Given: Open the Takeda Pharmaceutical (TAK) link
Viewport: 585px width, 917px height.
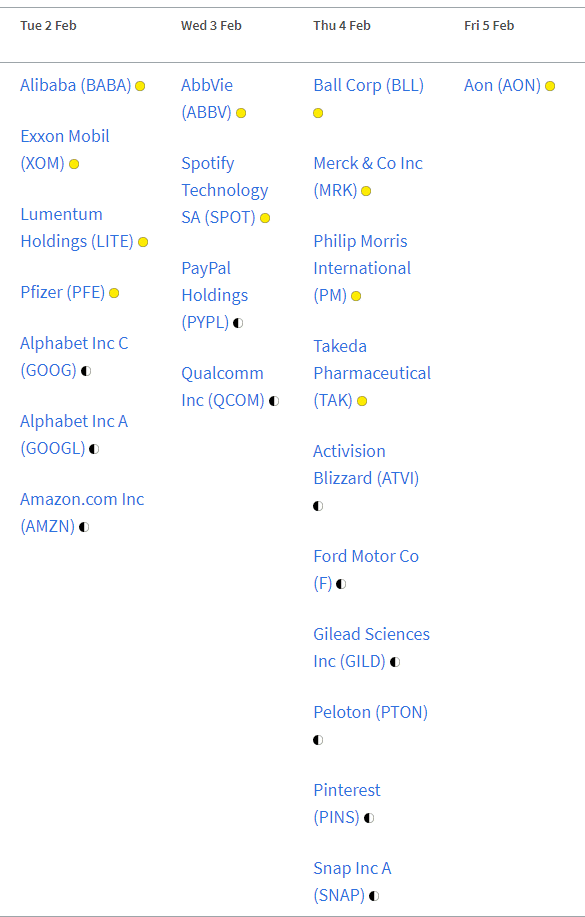Looking at the screenshot, I should [x=372, y=373].
